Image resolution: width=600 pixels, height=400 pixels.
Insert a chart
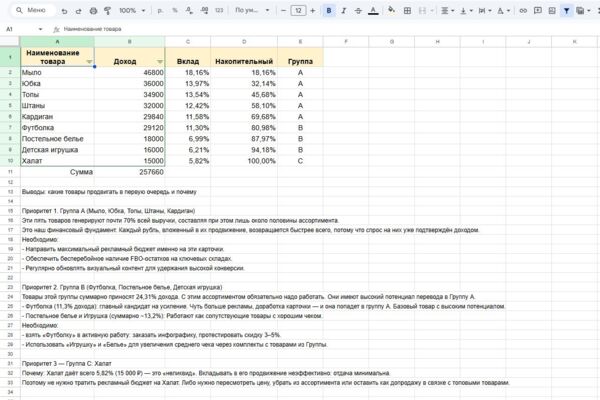[552, 11]
